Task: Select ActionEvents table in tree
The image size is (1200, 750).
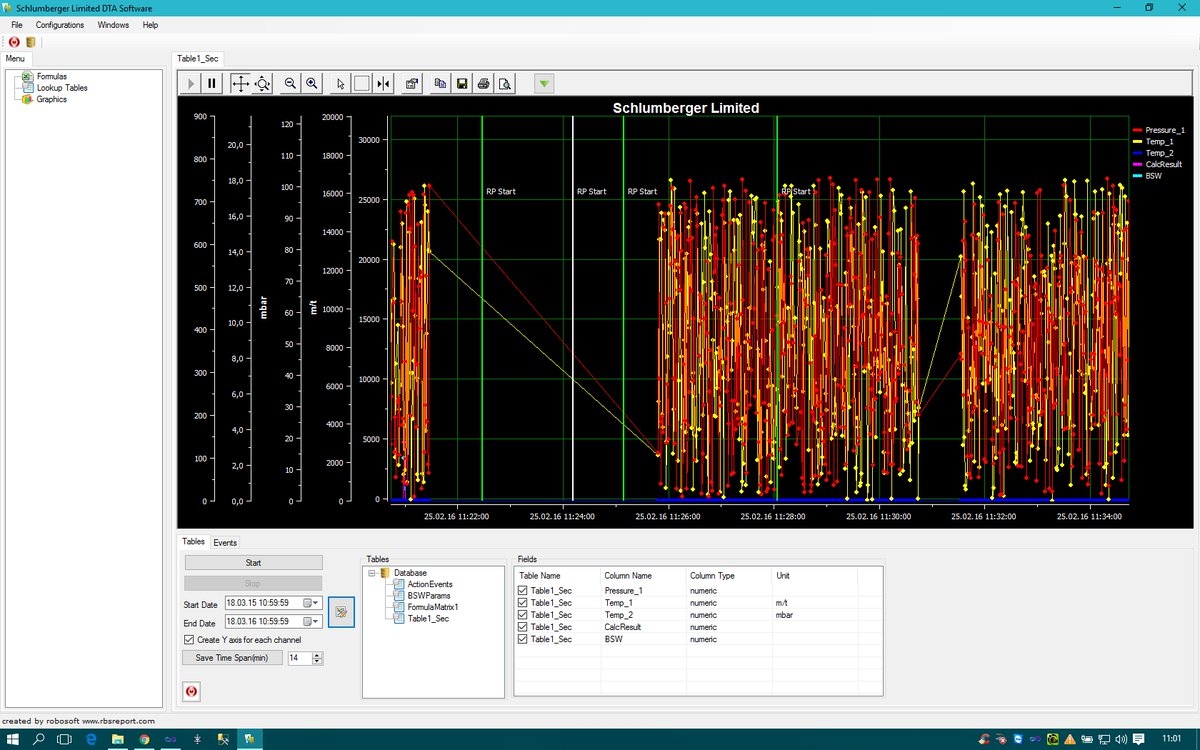Action: coord(430,584)
